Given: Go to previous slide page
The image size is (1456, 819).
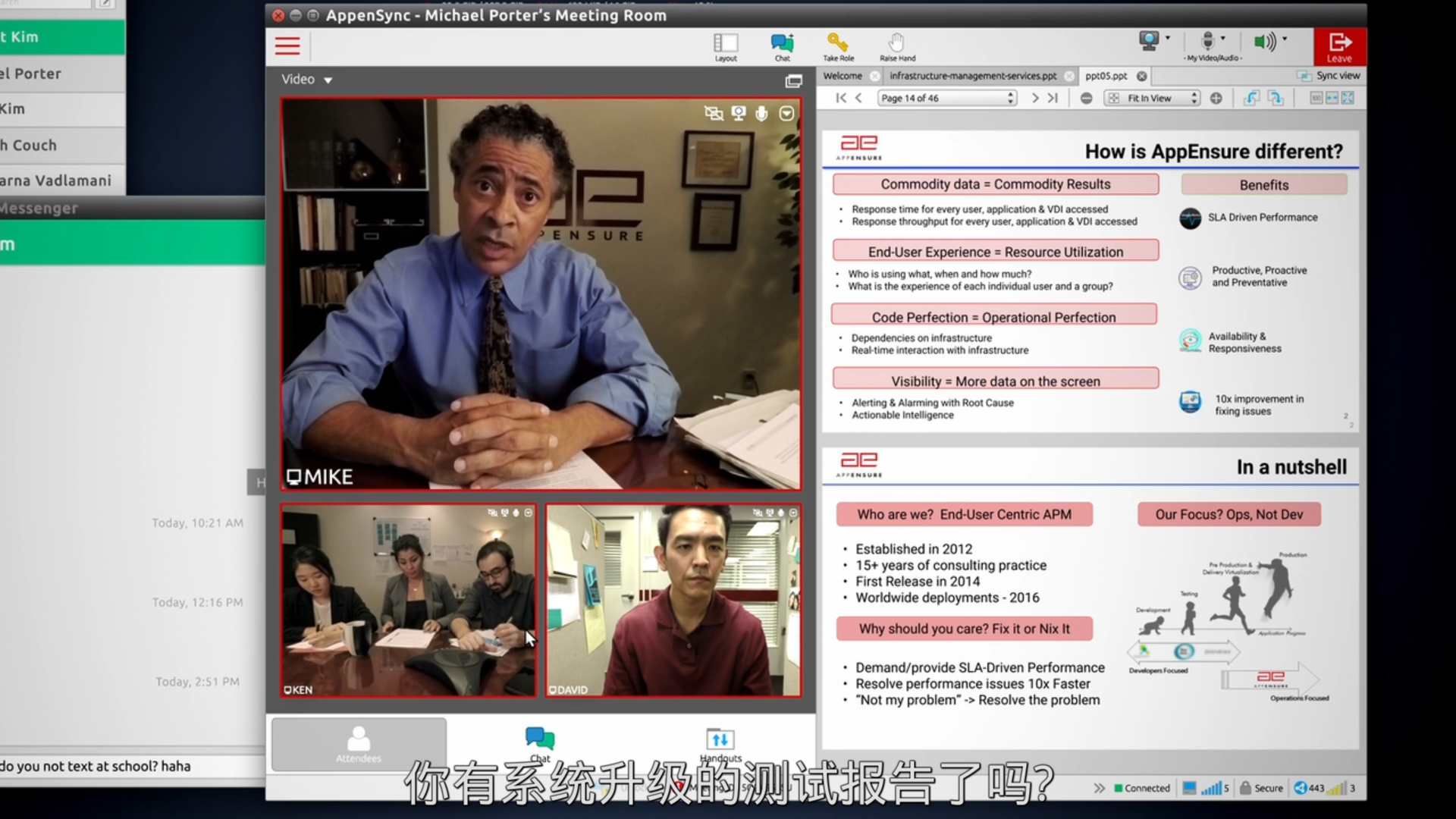Looking at the screenshot, I should [x=858, y=98].
